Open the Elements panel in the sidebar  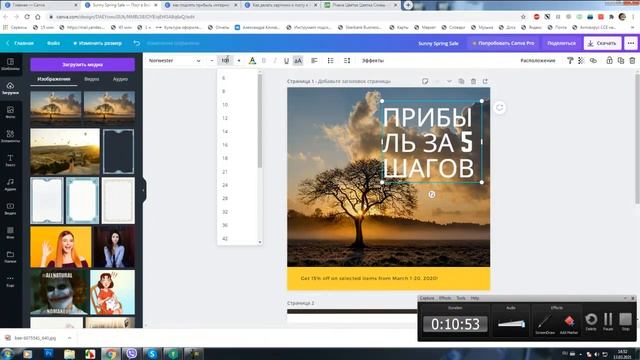click(10, 136)
